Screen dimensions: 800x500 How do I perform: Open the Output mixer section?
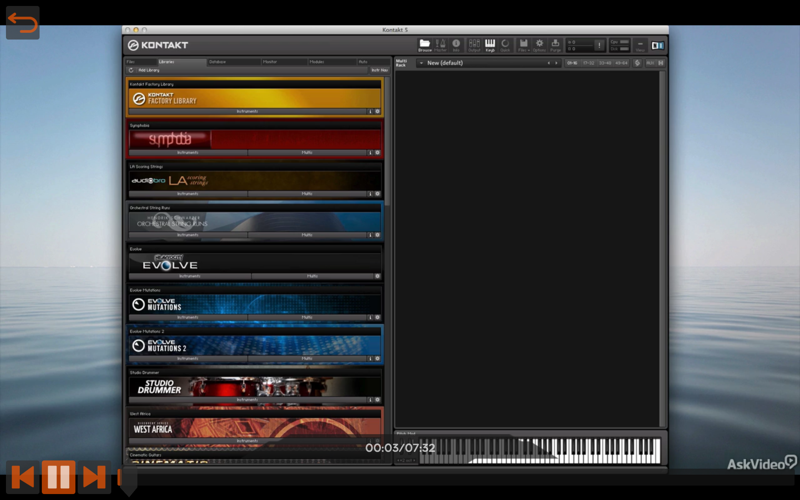[474, 45]
